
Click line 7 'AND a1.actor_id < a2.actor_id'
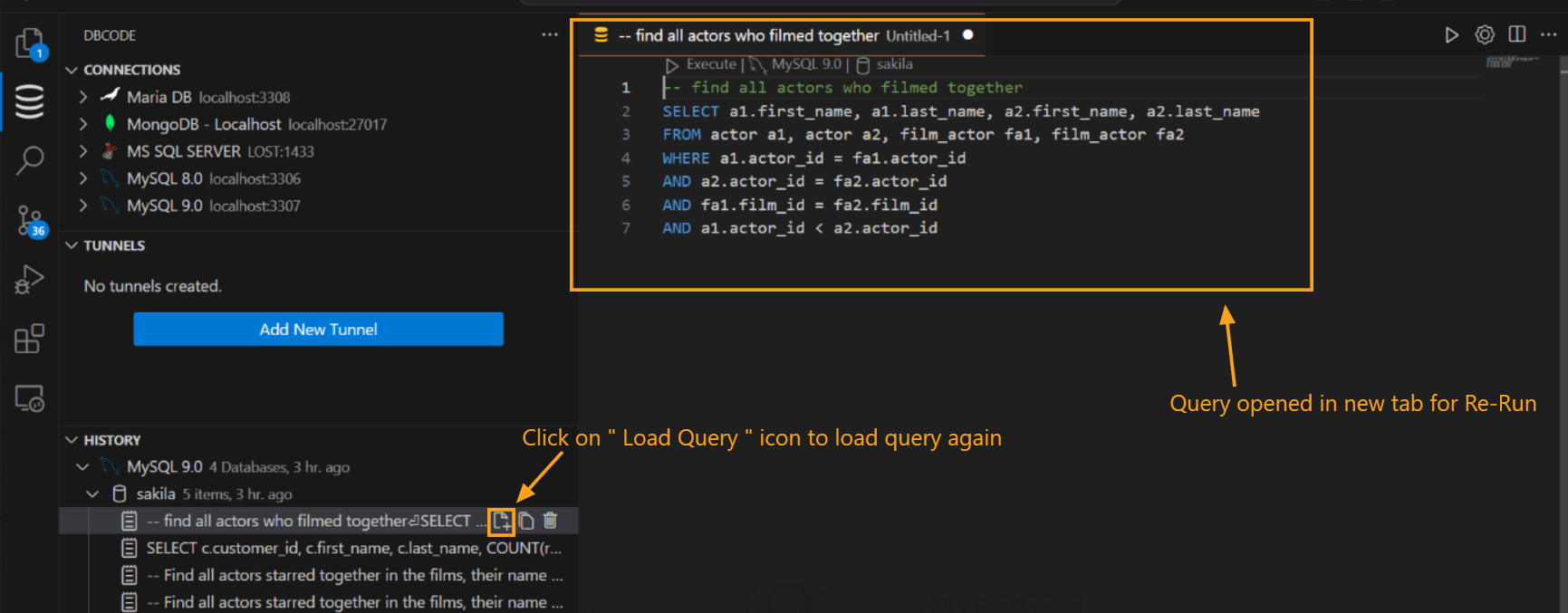(x=800, y=228)
